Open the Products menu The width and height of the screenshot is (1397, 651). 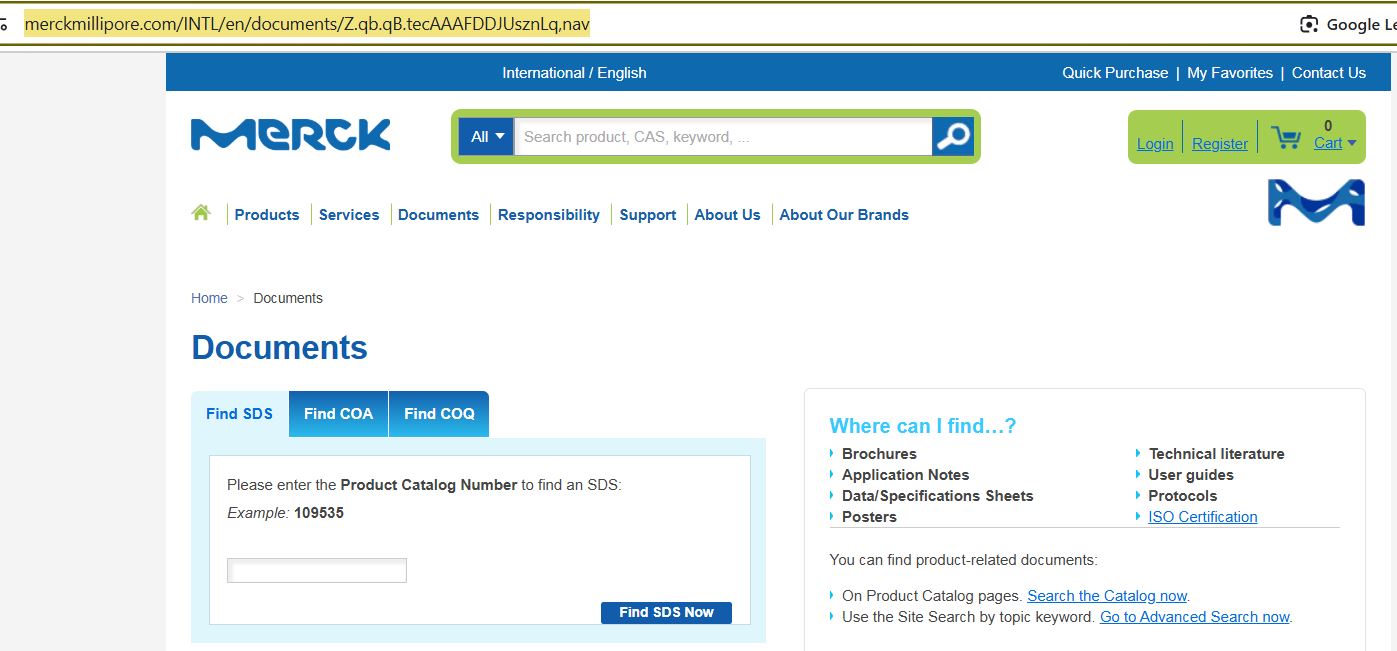(267, 215)
